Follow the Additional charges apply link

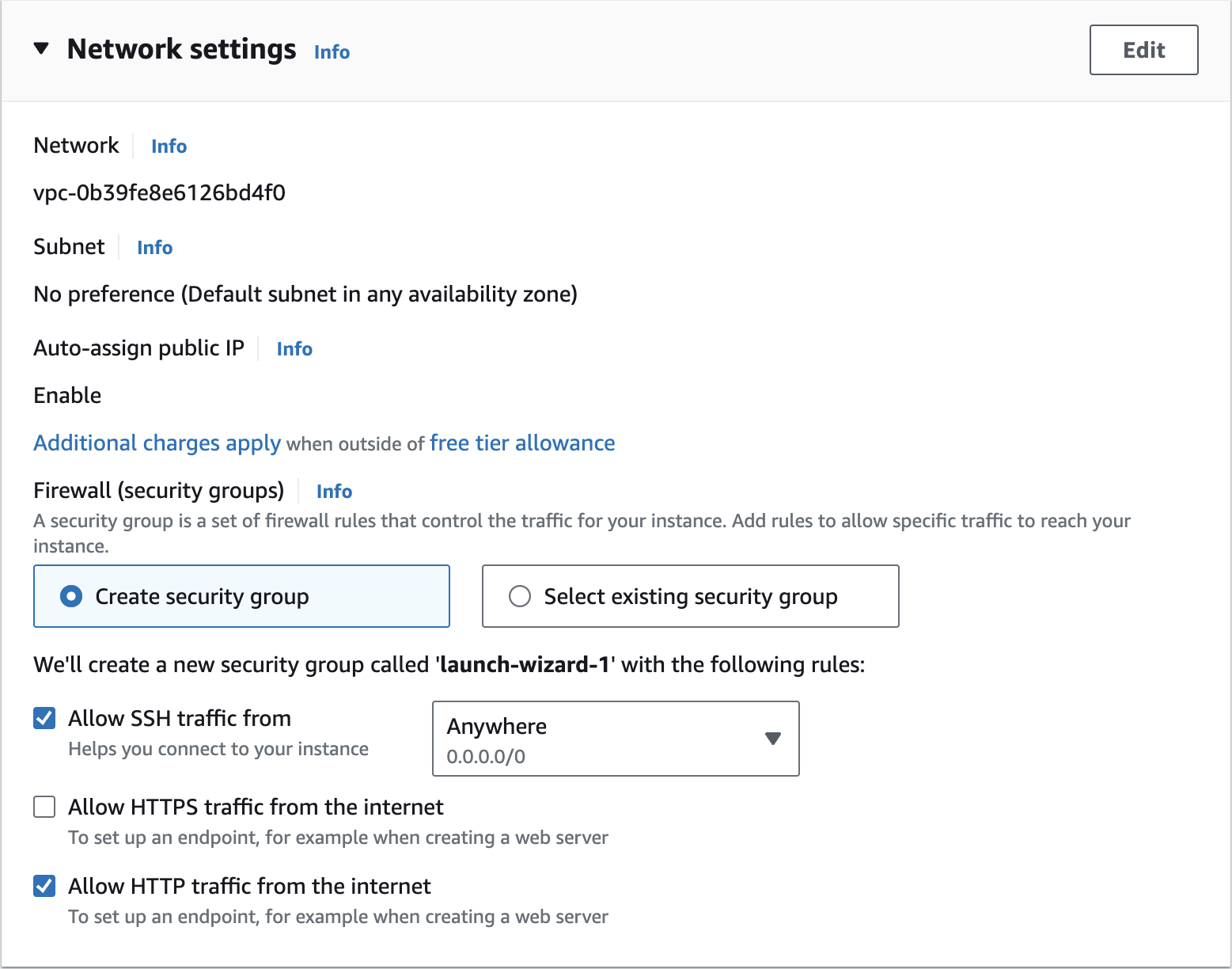[157, 443]
